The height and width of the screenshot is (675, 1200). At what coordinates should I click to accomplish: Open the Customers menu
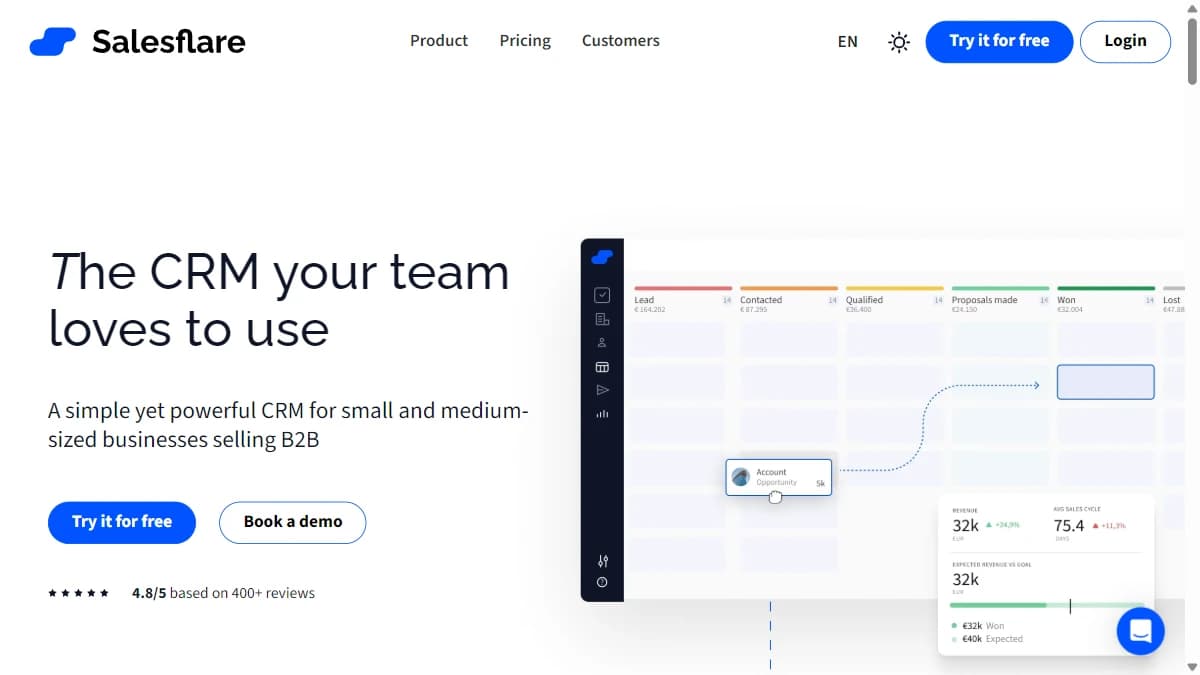click(621, 41)
